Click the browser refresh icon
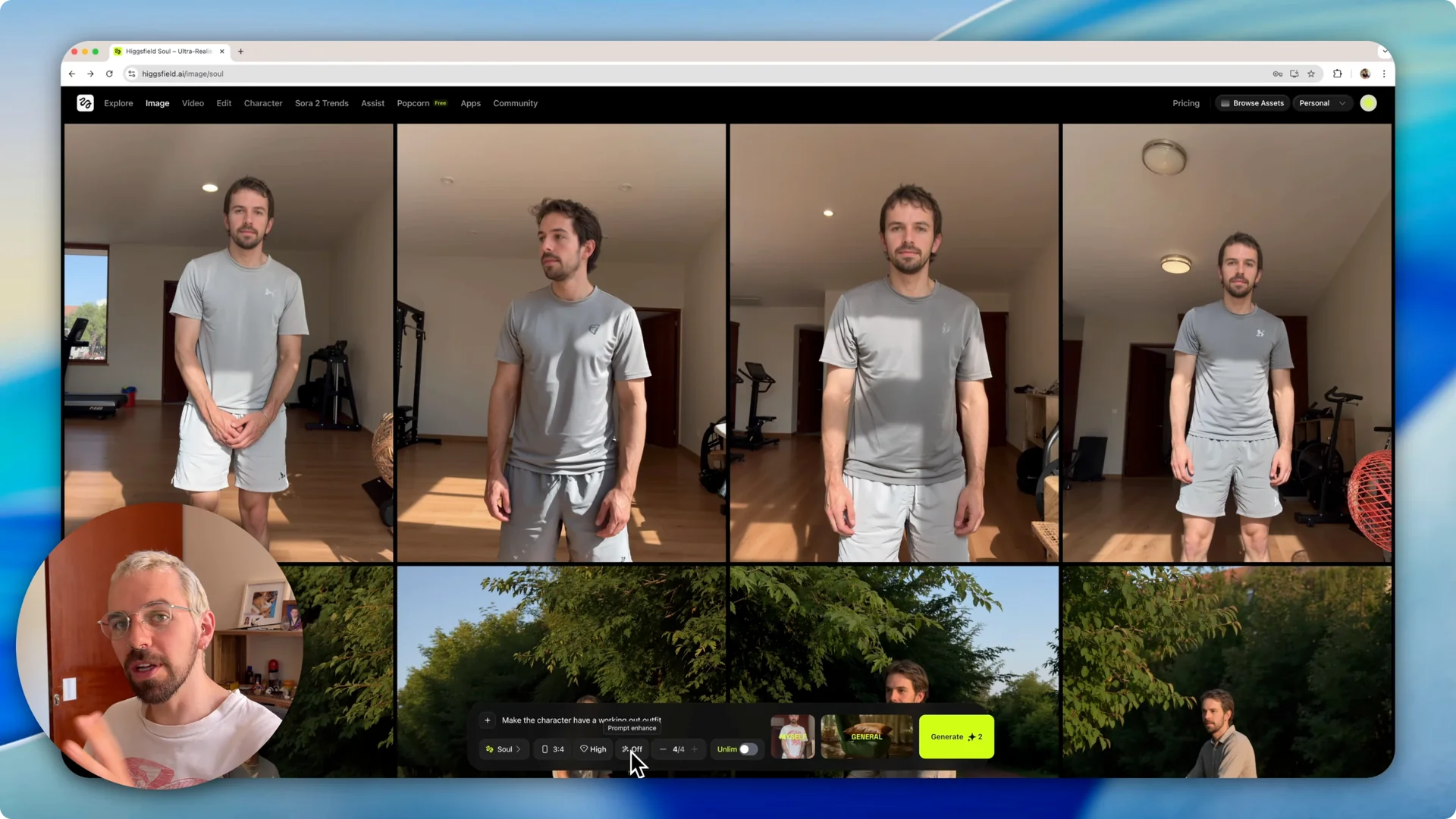Image resolution: width=1456 pixels, height=819 pixels. 109,74
